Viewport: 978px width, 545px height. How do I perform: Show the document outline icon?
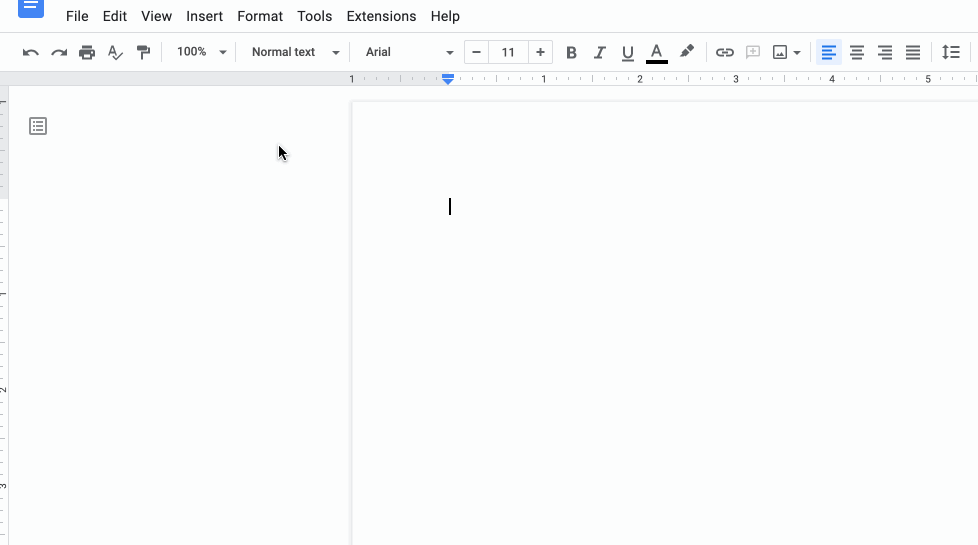coord(38,126)
